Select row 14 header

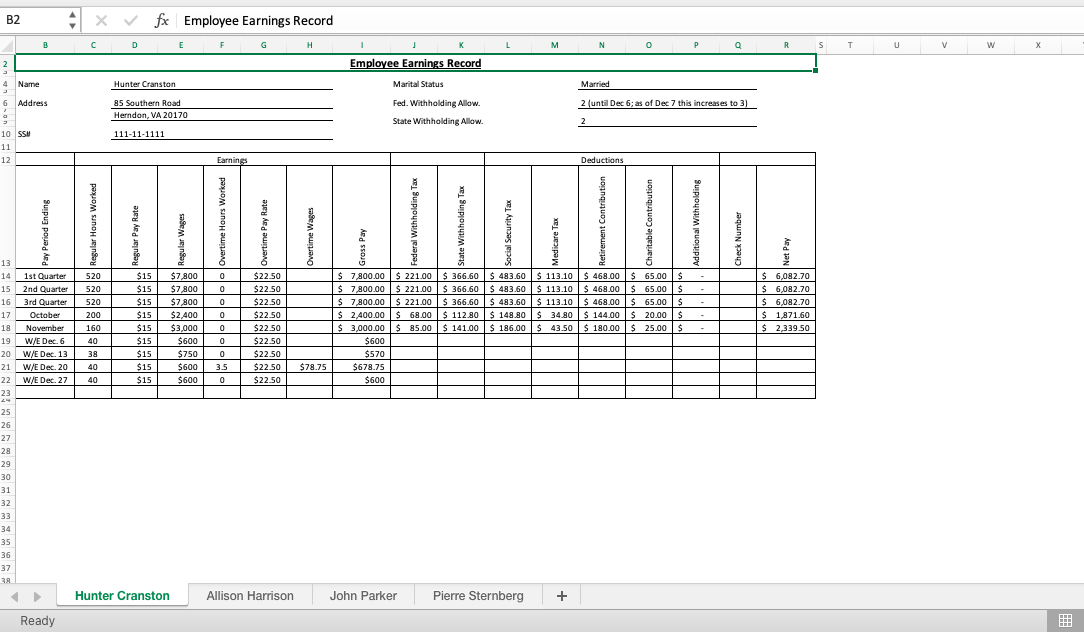point(7,276)
